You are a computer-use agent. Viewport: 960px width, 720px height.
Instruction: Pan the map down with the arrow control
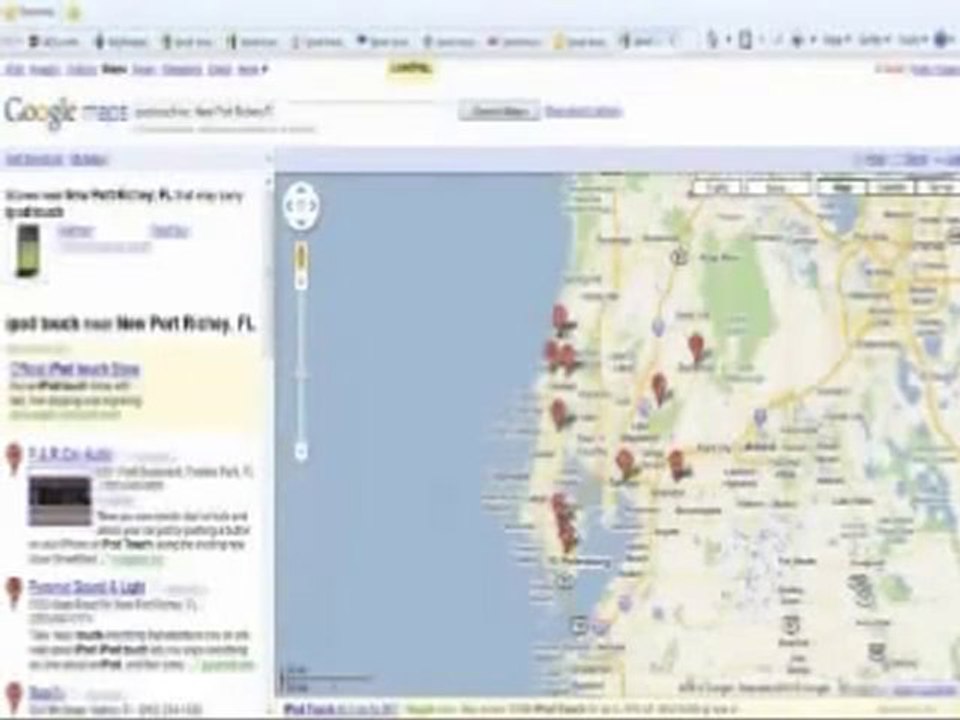coord(300,220)
